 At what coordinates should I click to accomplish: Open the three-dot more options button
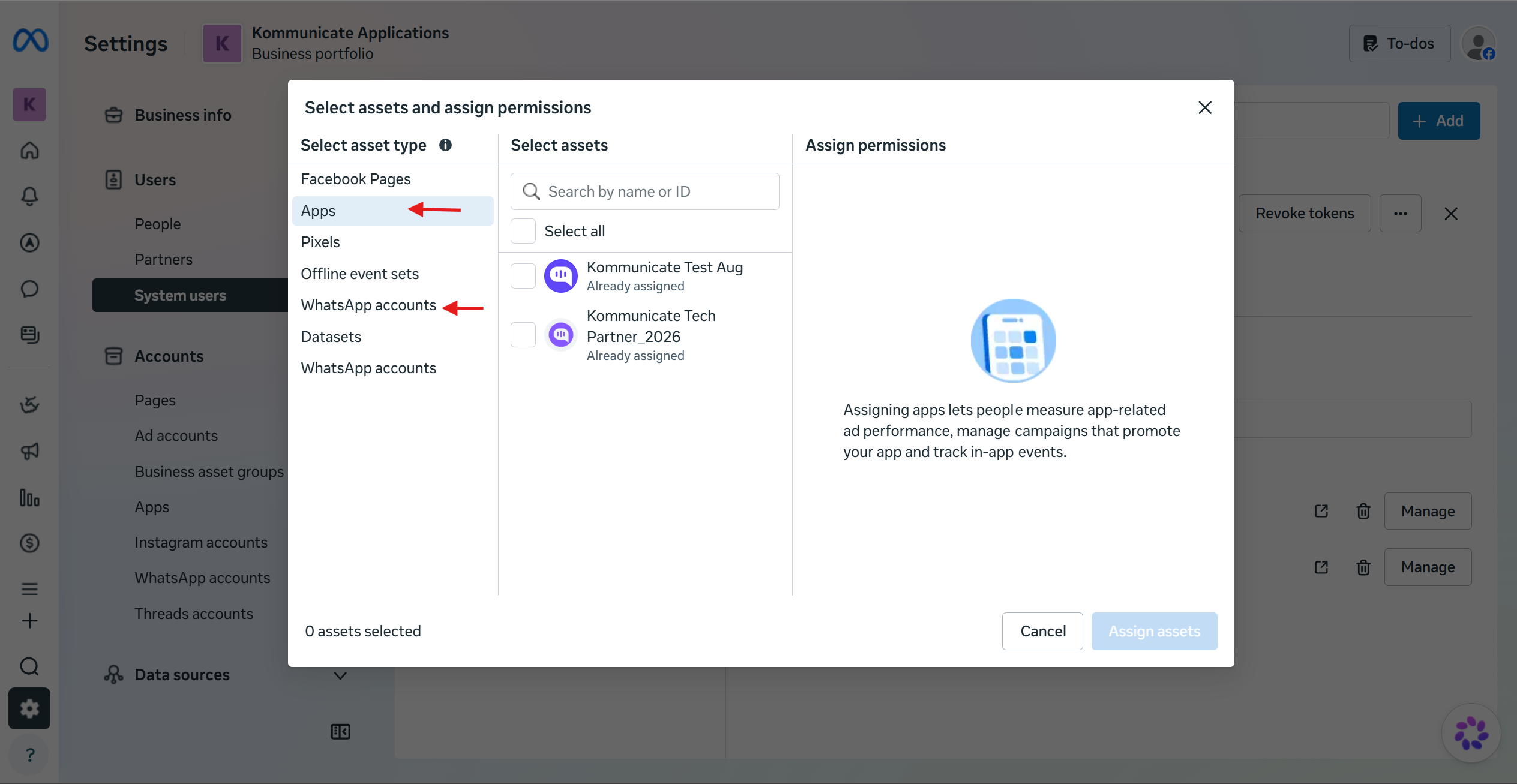click(x=1401, y=214)
